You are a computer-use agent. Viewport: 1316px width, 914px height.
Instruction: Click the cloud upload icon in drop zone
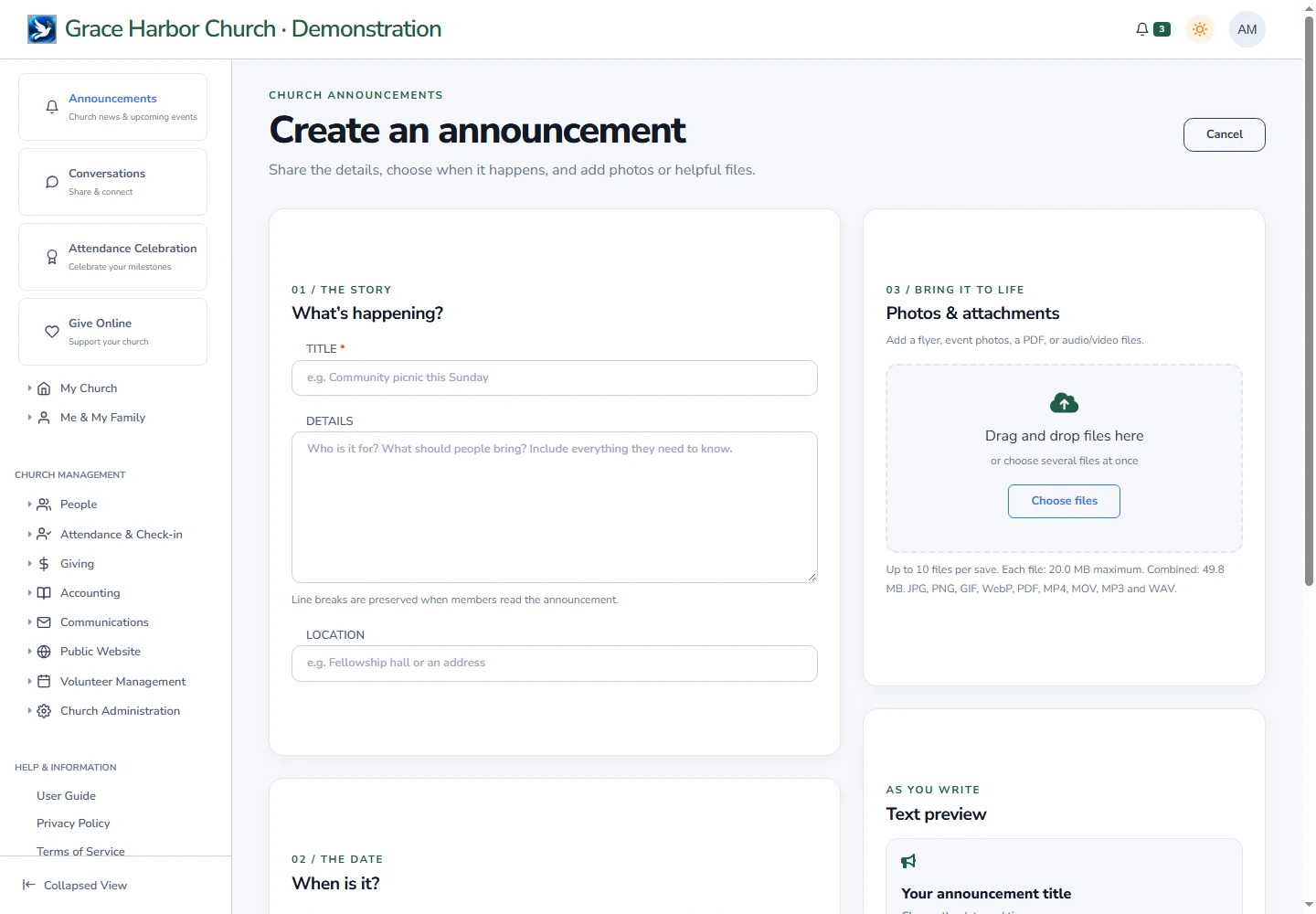tap(1065, 403)
